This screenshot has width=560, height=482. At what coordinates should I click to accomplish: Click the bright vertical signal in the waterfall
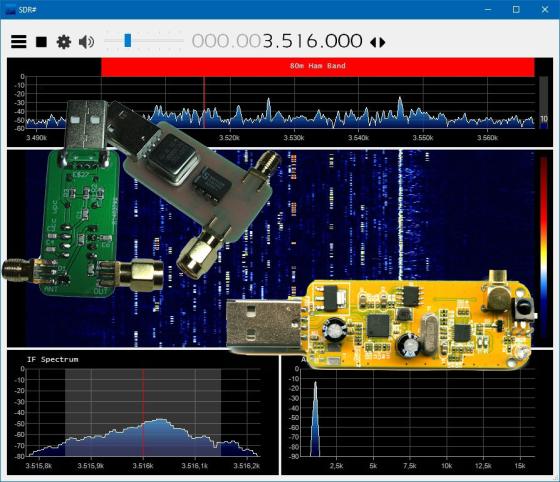point(400,214)
